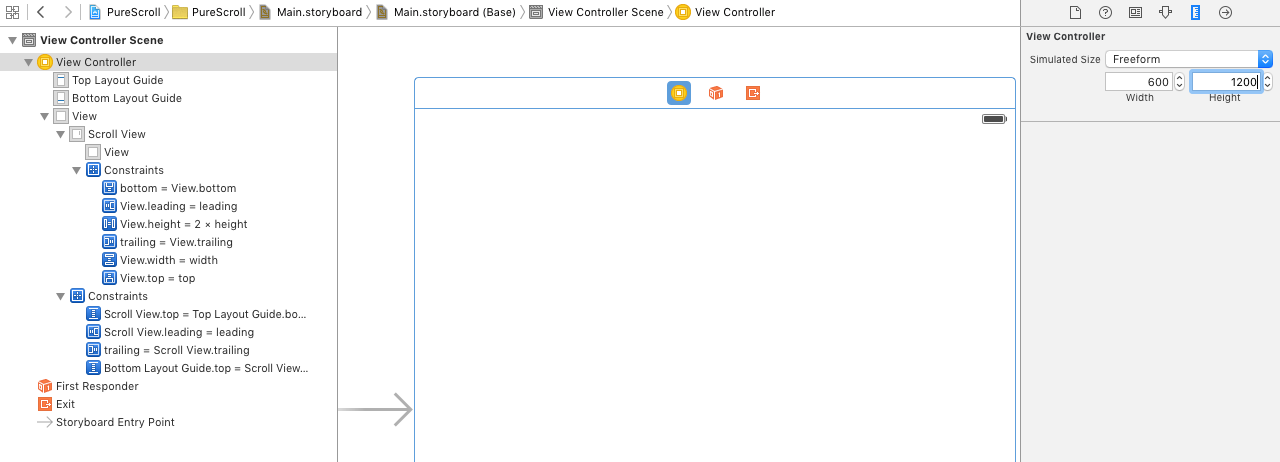1280x462 pixels.
Task: Select Scroll View.top = Top Layout Guide constraint
Action: pos(168,314)
